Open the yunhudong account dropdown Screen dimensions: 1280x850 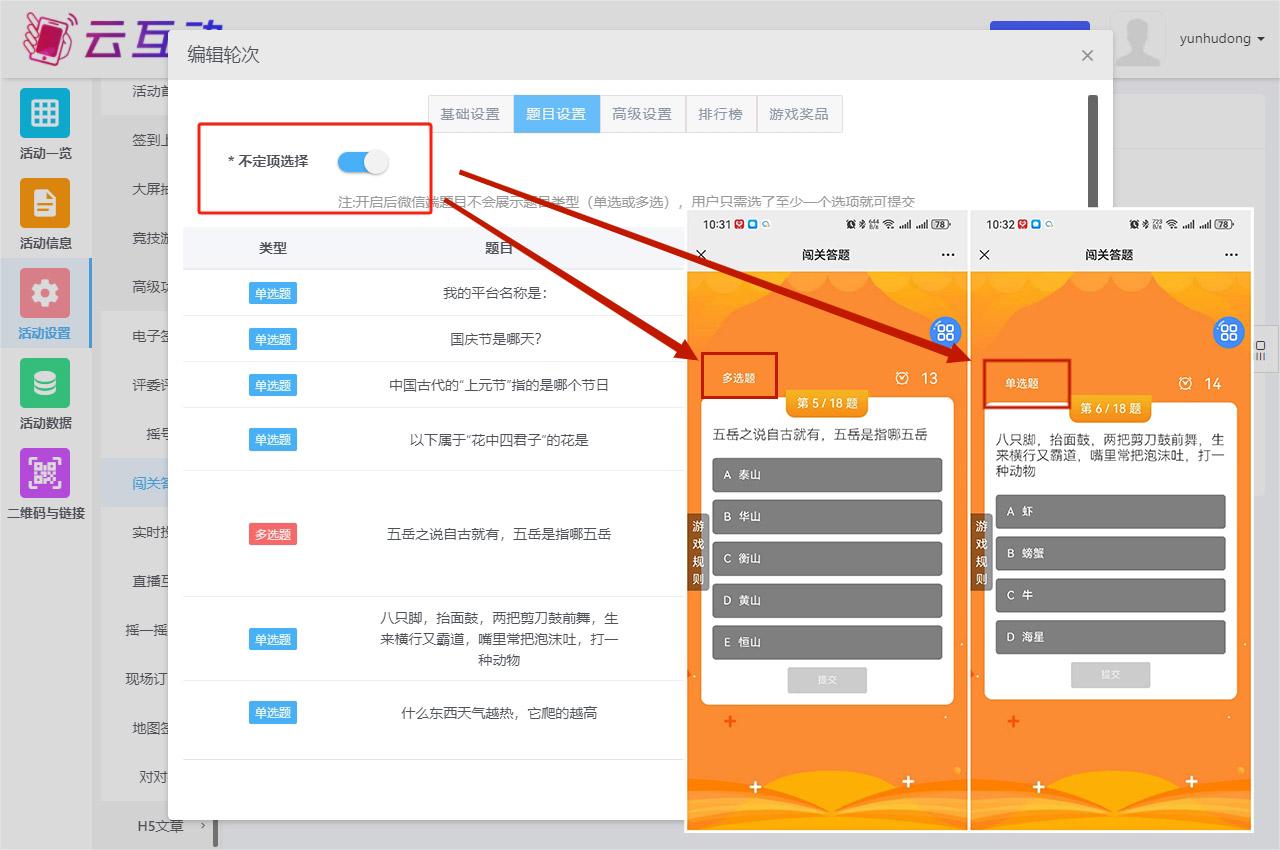tap(1221, 39)
